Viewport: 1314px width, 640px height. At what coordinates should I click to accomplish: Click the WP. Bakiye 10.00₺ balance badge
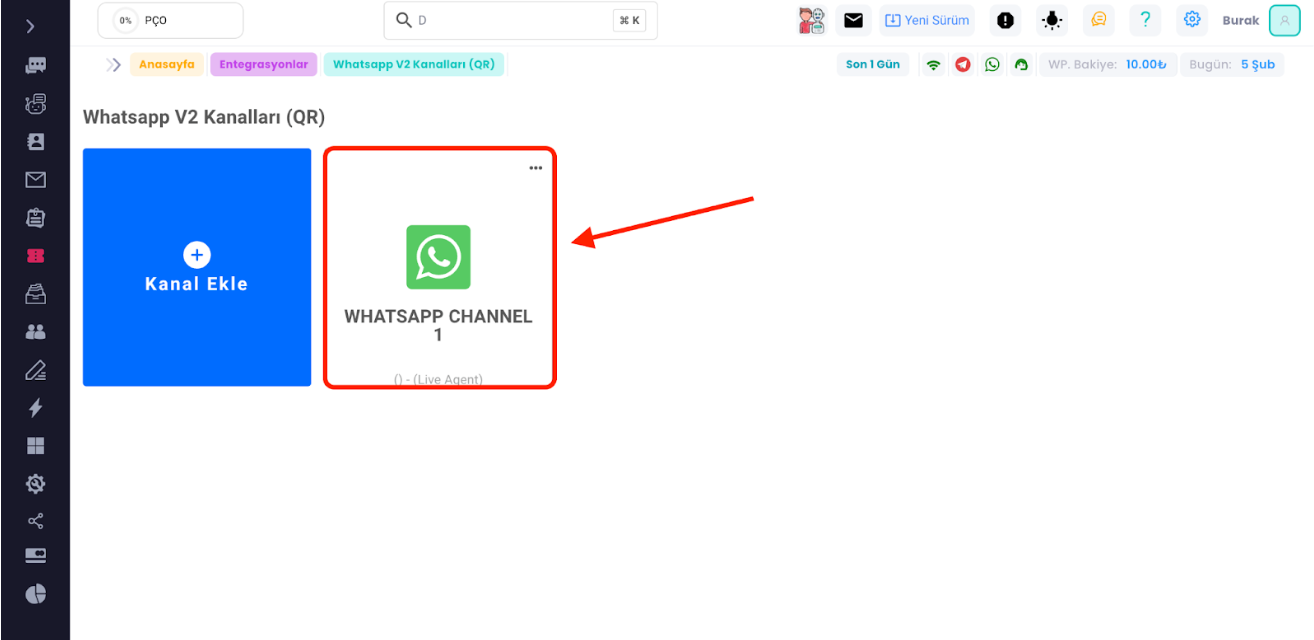point(1107,65)
